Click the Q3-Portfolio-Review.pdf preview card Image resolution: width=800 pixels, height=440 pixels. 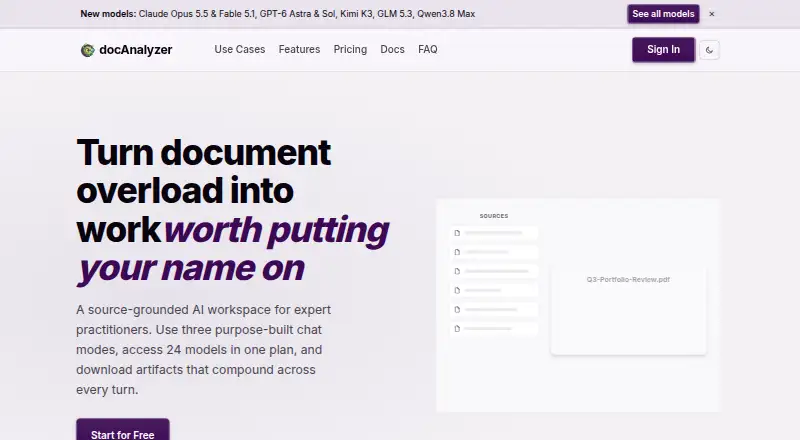point(628,310)
